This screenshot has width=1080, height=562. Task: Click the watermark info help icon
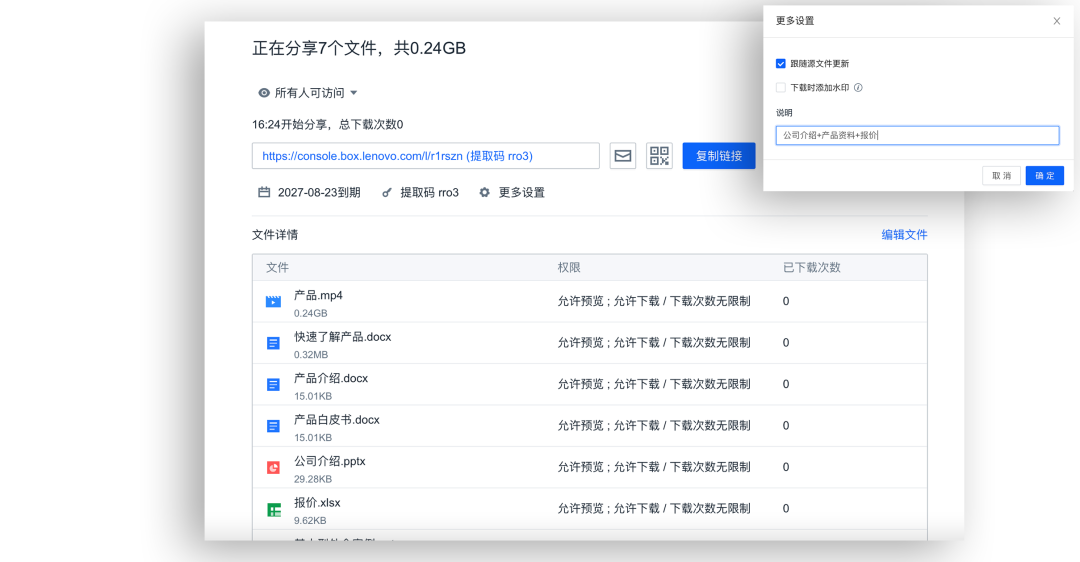tap(858, 88)
